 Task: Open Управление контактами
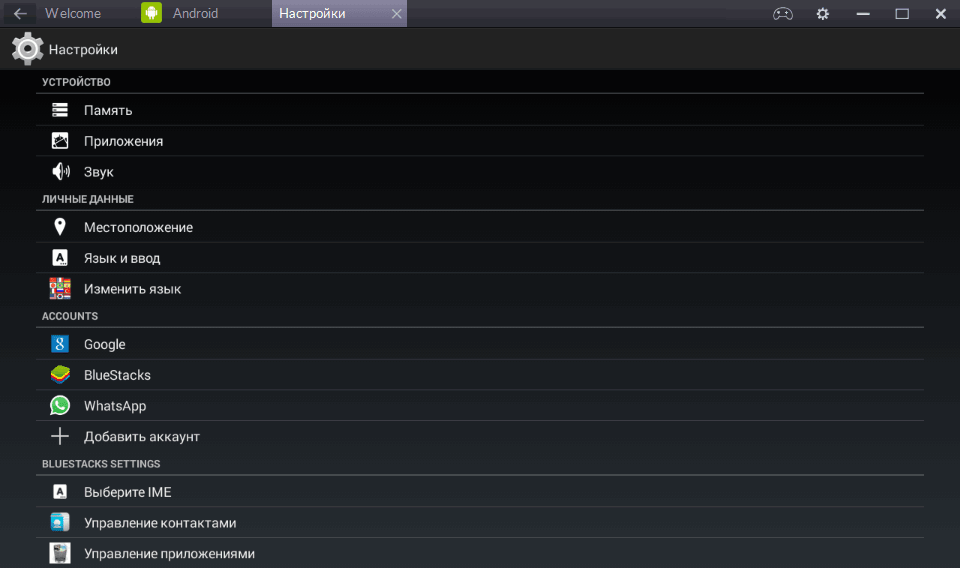[479, 523]
